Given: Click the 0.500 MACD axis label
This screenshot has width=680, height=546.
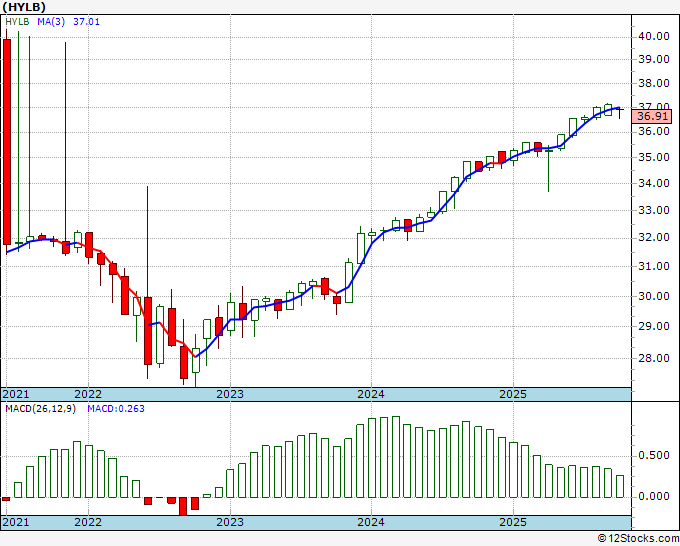Looking at the screenshot, I should pyautogui.click(x=654, y=456).
